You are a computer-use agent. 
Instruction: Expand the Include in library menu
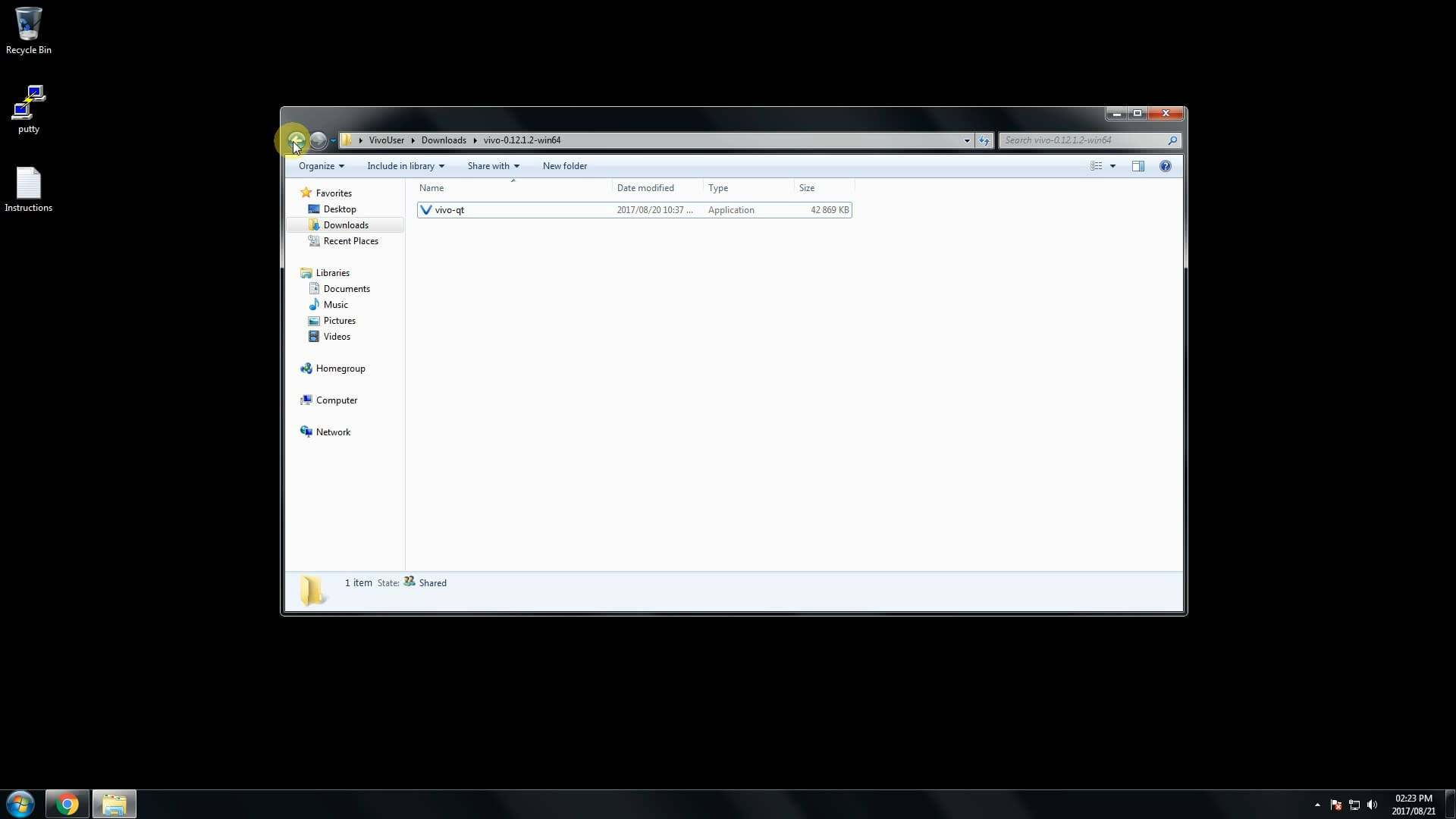pos(405,166)
